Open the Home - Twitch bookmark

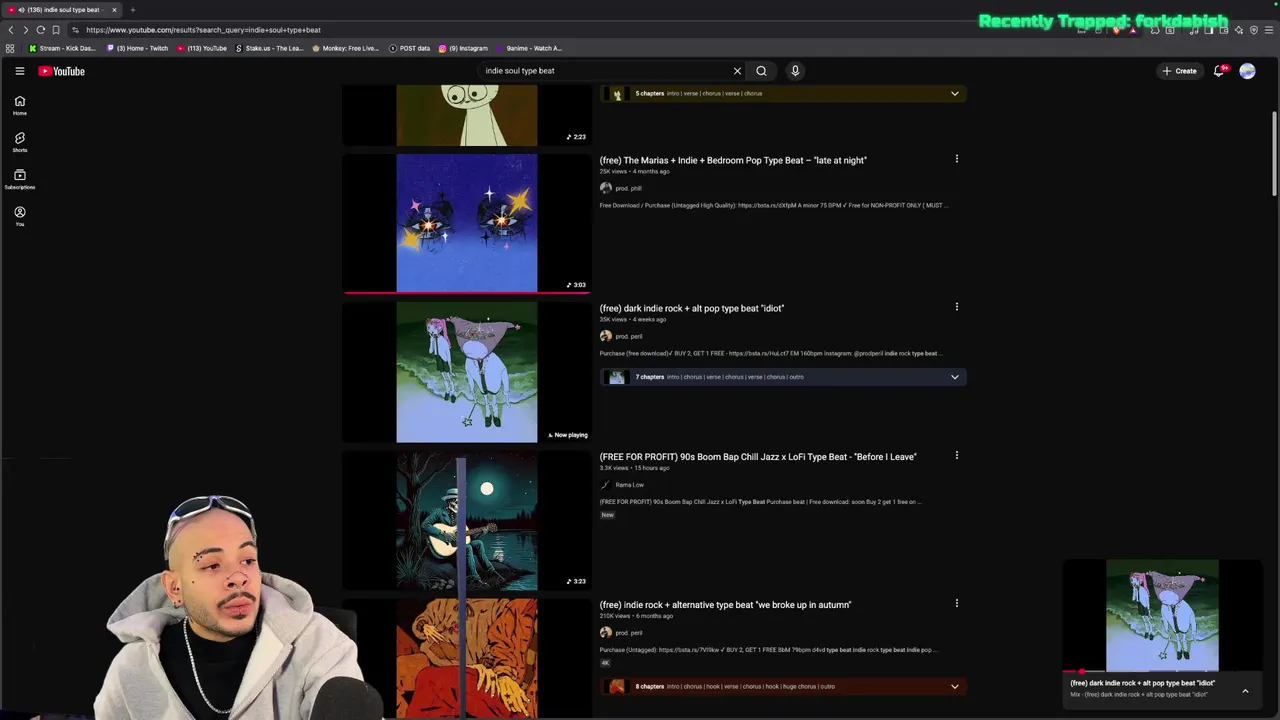137,48
